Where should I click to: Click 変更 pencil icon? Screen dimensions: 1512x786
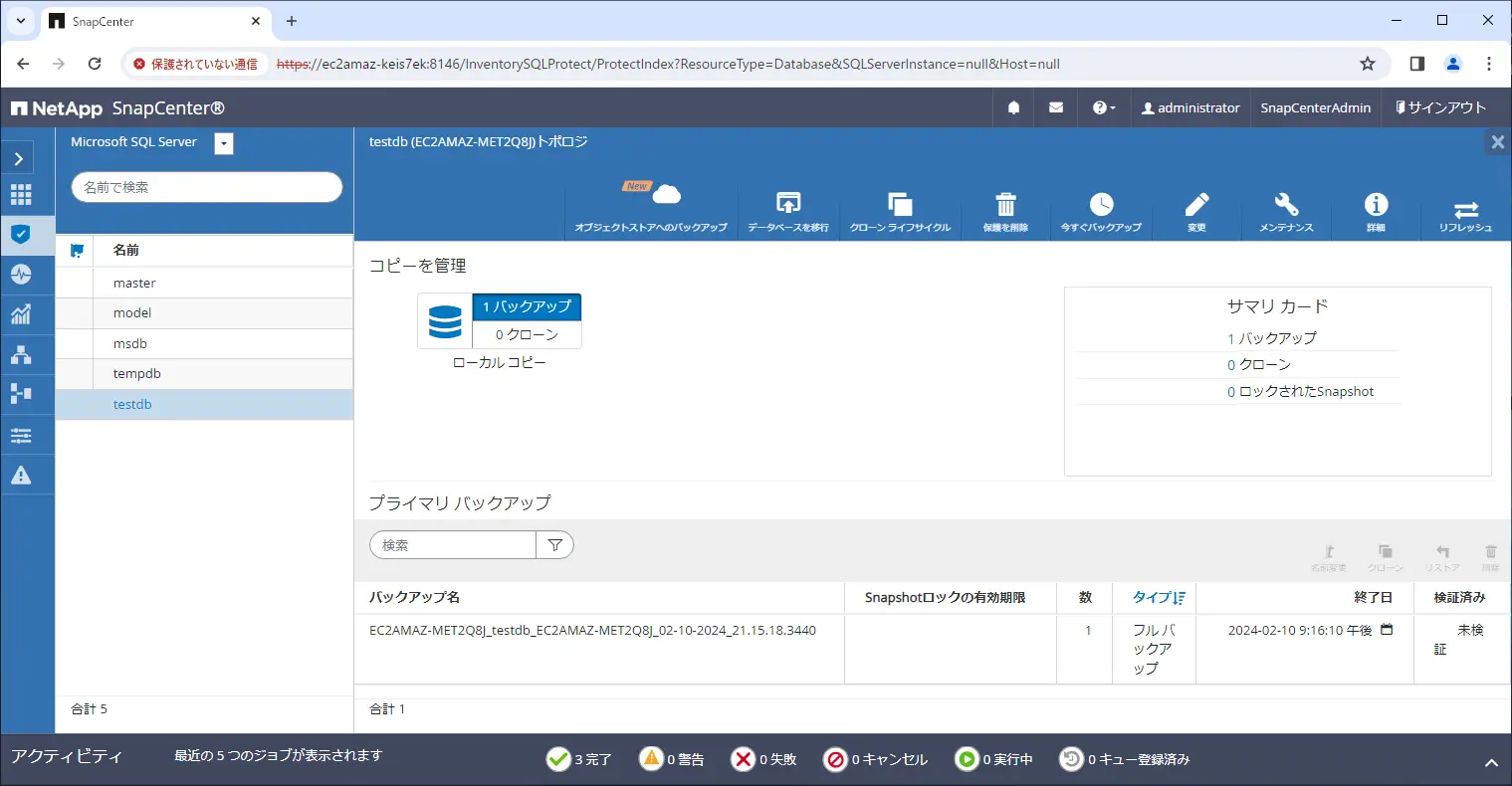pos(1196,204)
